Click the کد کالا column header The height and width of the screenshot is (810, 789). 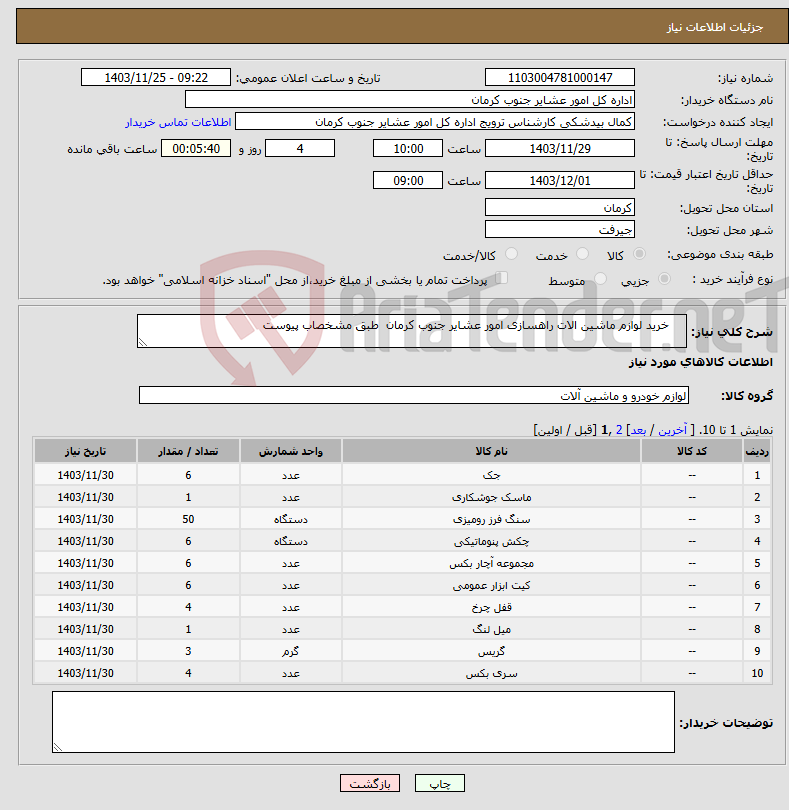point(692,451)
